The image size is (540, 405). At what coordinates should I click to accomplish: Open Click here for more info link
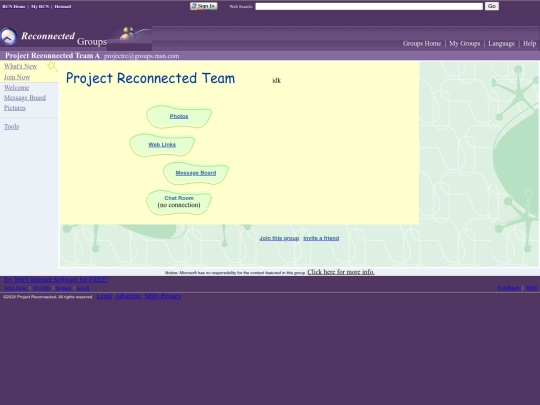click(341, 272)
